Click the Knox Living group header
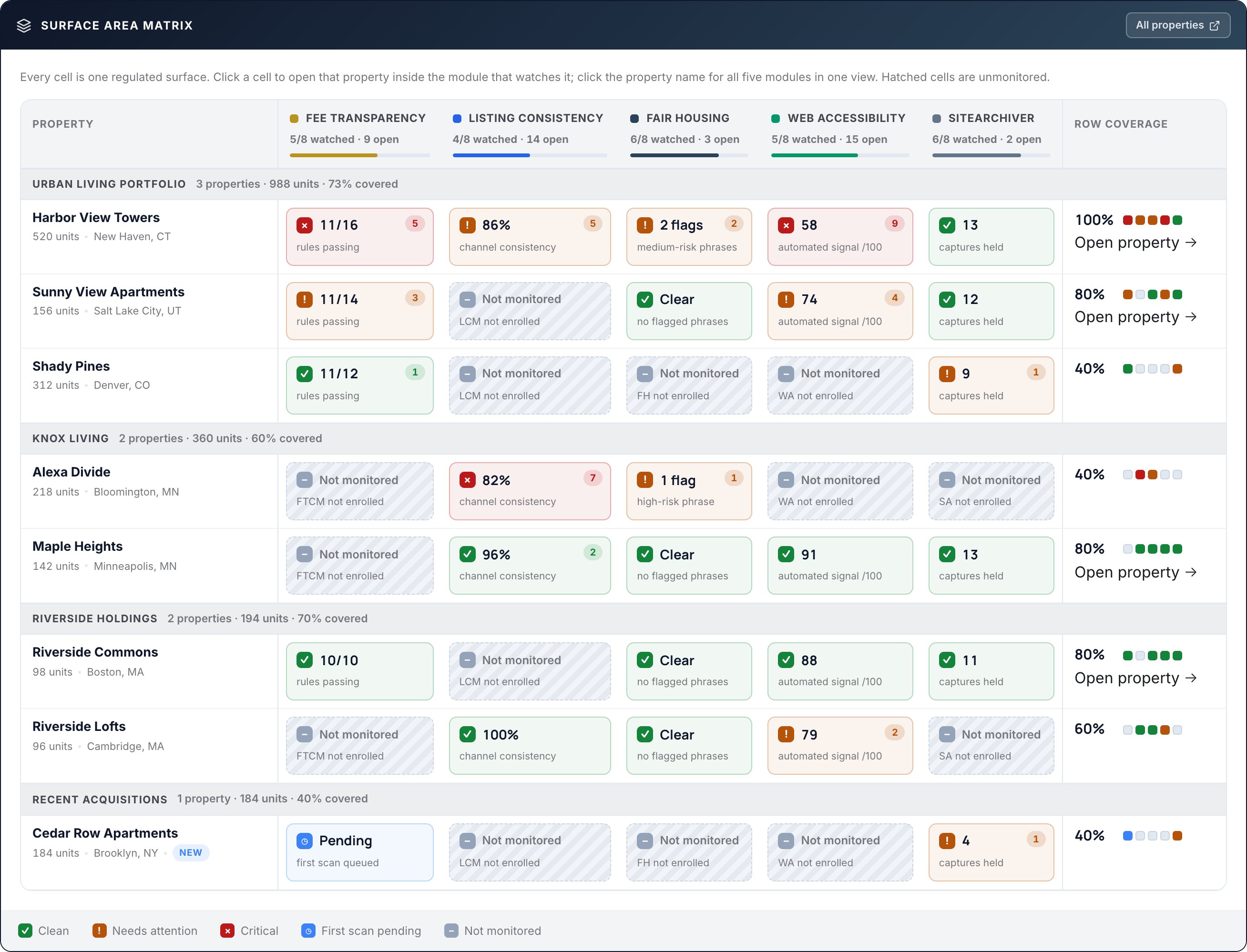 tap(623, 439)
